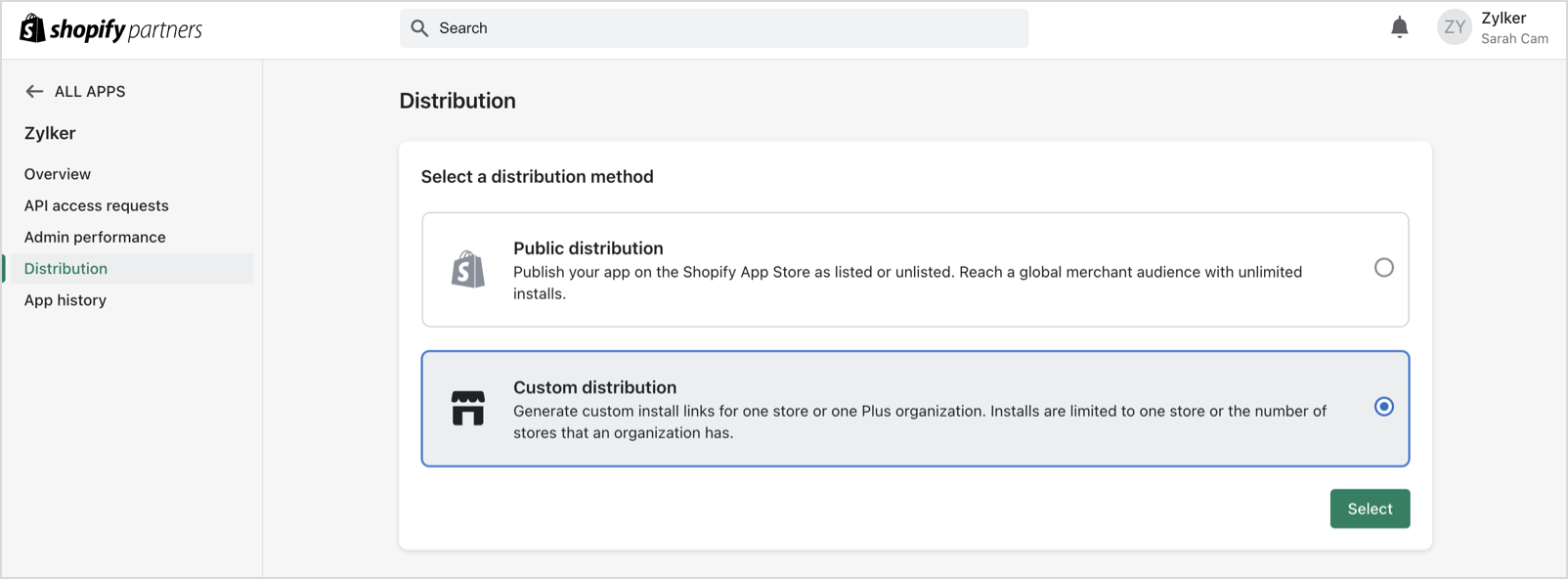Open notifications via the bell icon
Screen dimensions: 1568x579
click(1399, 27)
